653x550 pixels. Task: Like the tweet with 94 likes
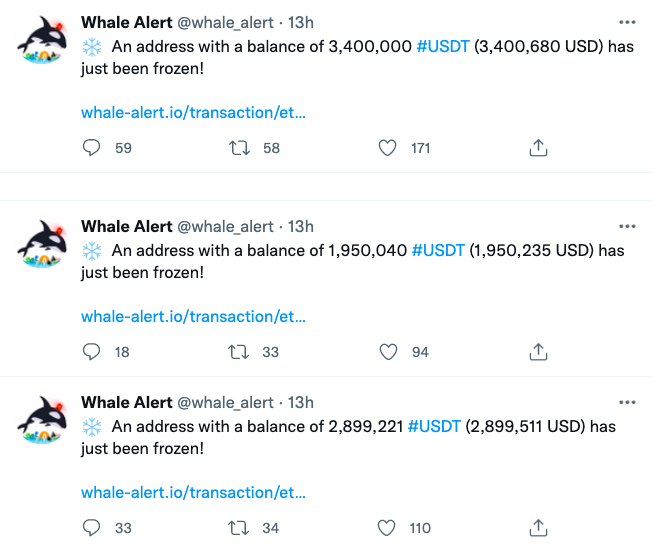[388, 352]
